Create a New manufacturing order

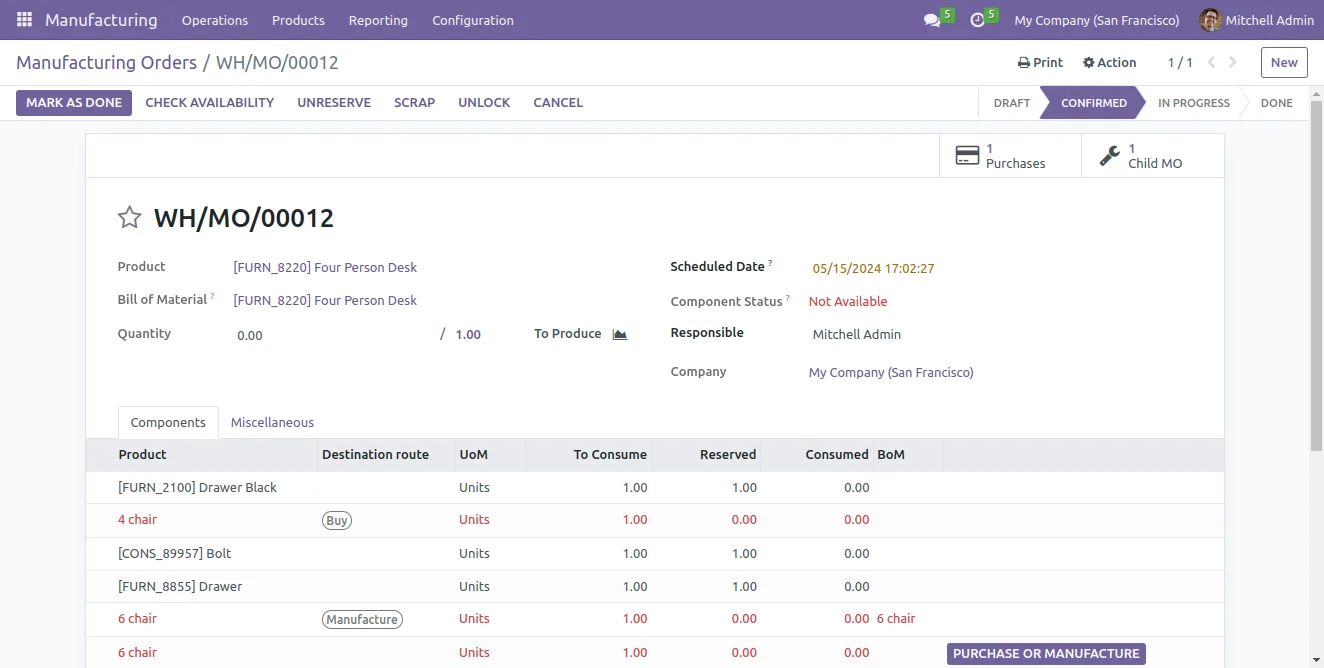[1284, 62]
